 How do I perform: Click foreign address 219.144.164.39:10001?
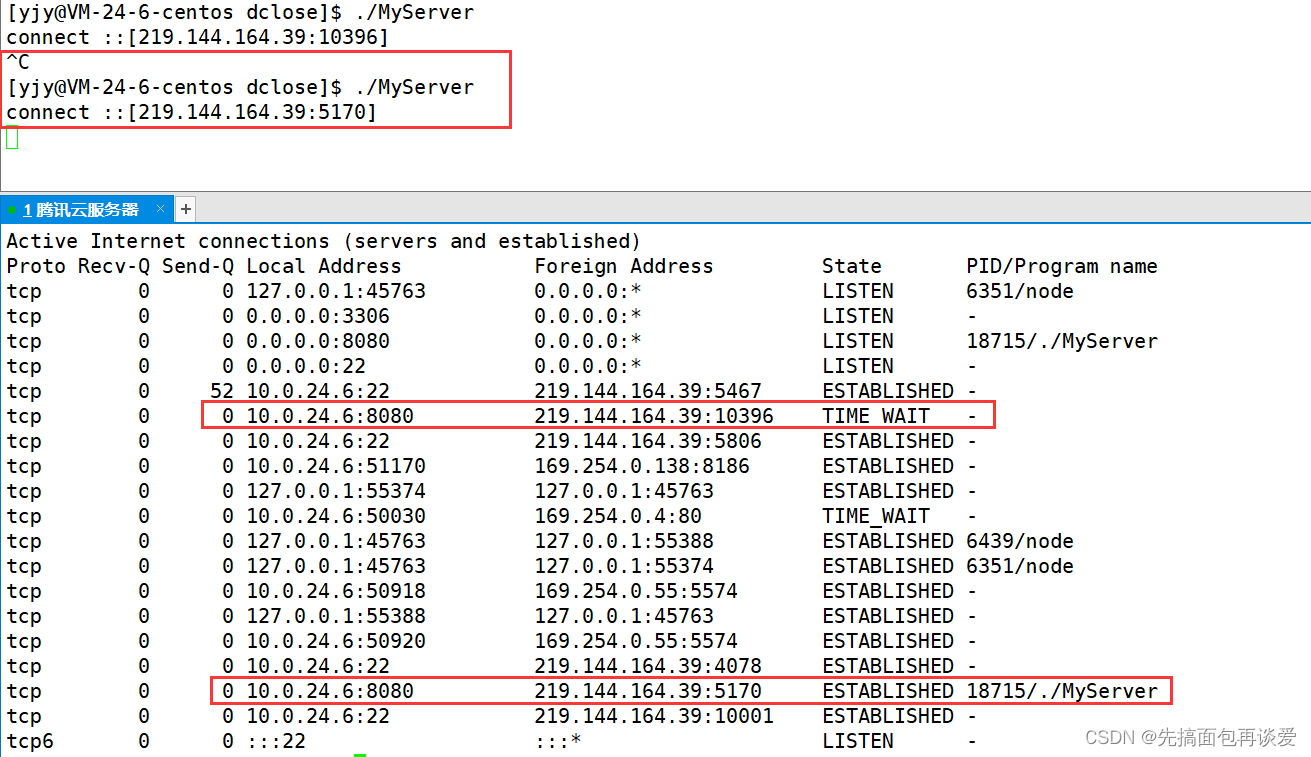(x=654, y=716)
